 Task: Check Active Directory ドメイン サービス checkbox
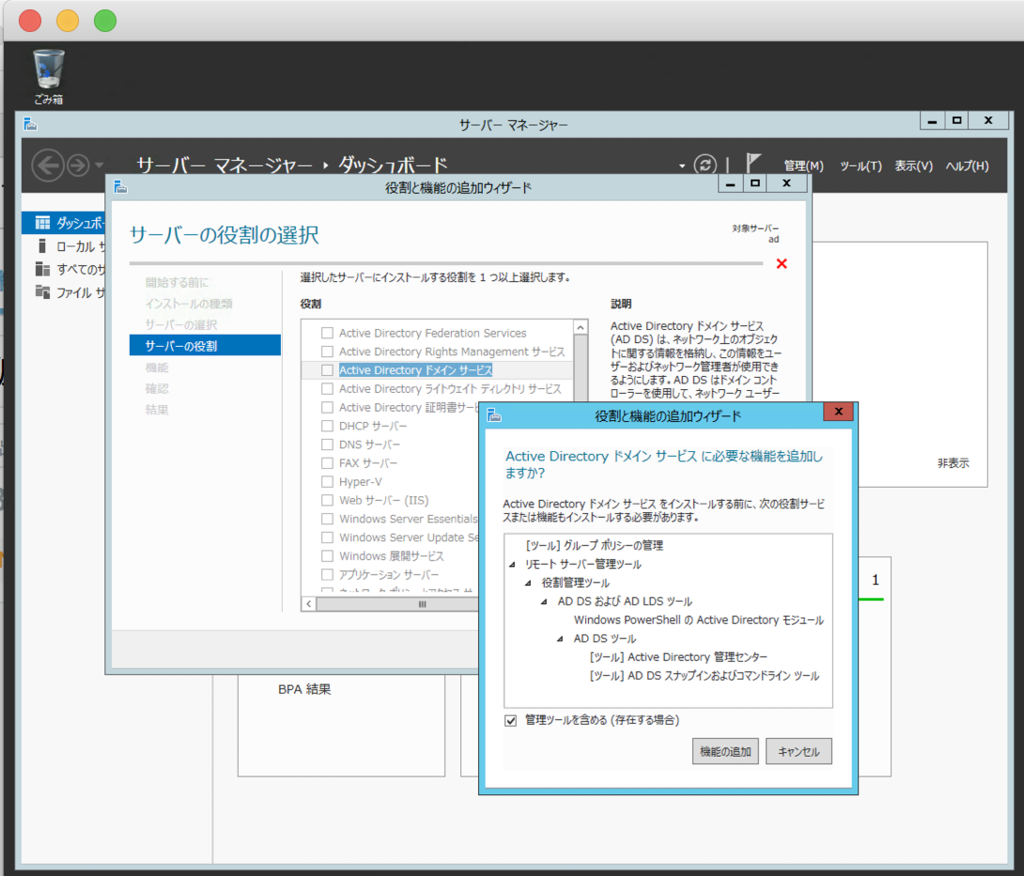click(327, 370)
